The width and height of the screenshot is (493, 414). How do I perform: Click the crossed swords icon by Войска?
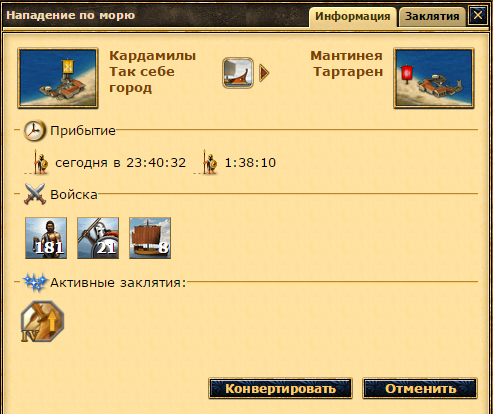click(35, 194)
